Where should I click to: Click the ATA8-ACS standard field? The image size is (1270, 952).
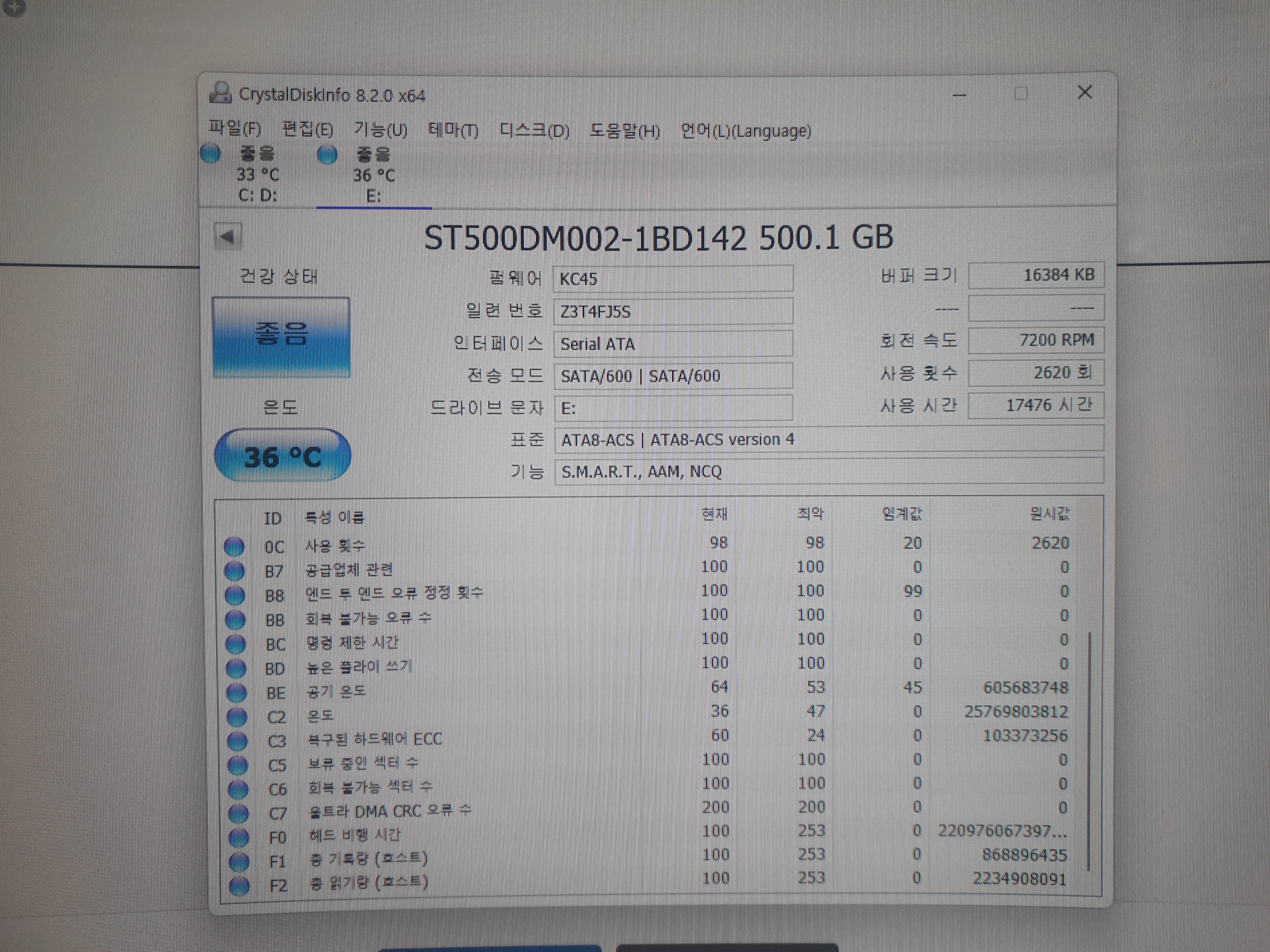pos(828,439)
